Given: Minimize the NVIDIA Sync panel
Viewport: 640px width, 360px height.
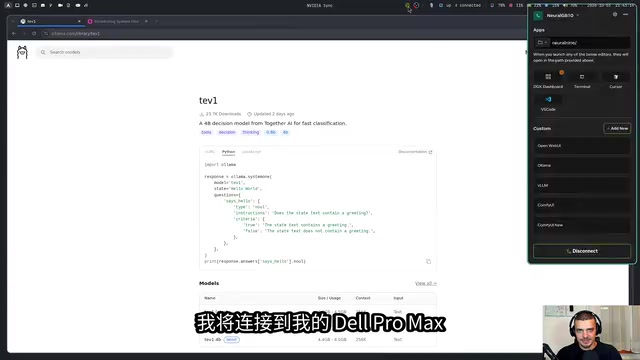Looking at the screenshot, I should (x=625, y=15).
